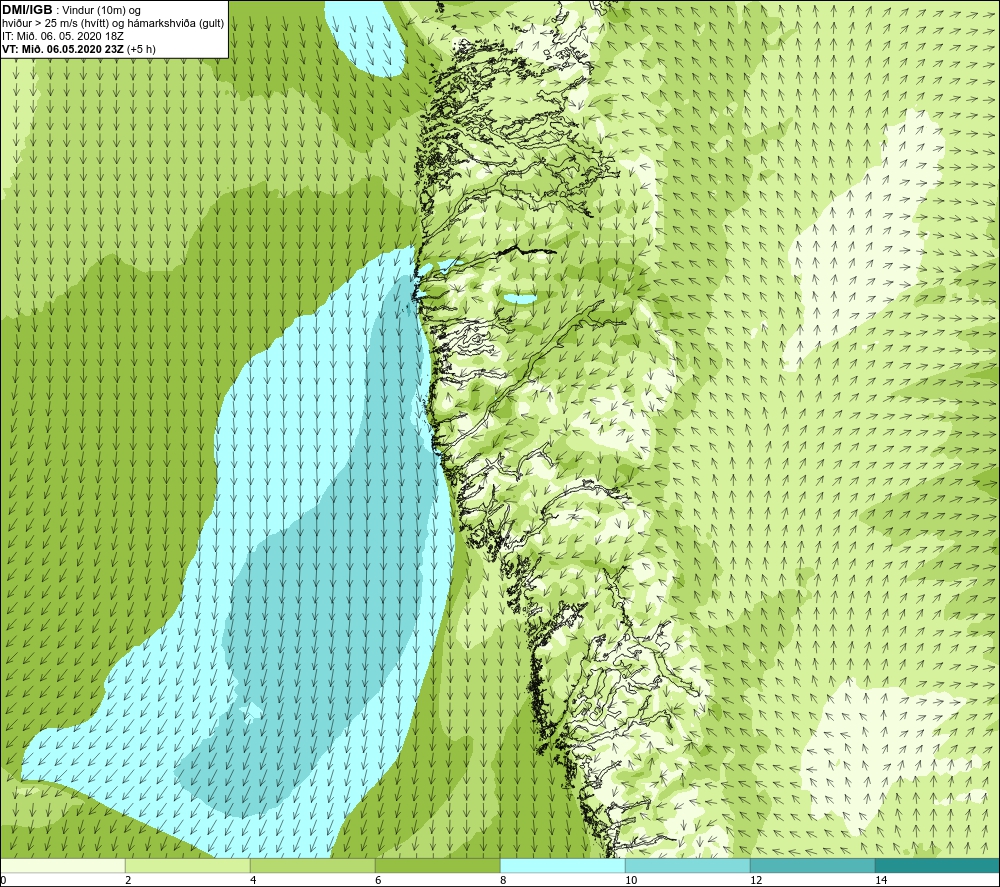Click the '14' label on the color scale
This screenshot has height=887, width=1000.
(881, 881)
